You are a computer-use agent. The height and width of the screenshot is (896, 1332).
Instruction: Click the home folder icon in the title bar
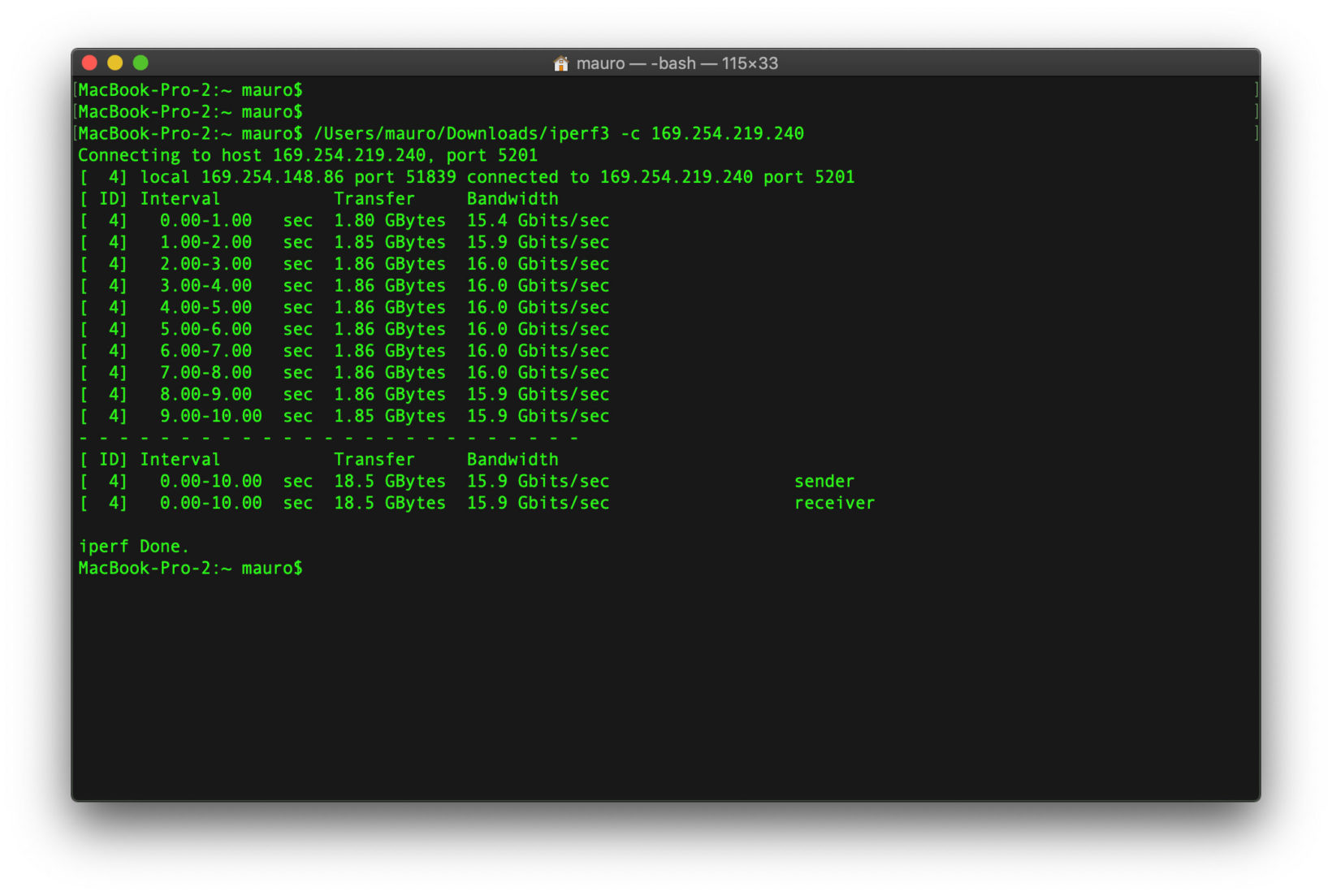(560, 63)
